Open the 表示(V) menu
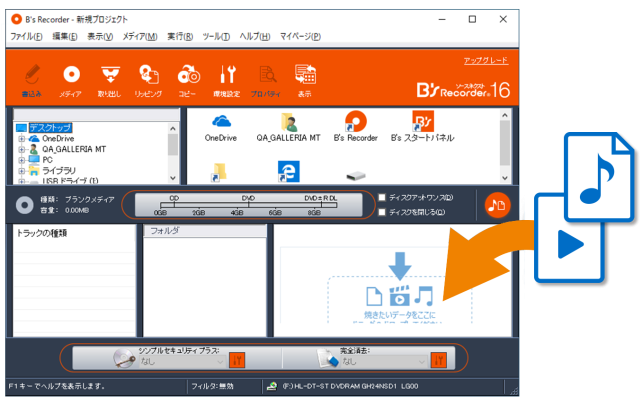The width and height of the screenshot is (642, 405). pyautogui.click(x=100, y=36)
